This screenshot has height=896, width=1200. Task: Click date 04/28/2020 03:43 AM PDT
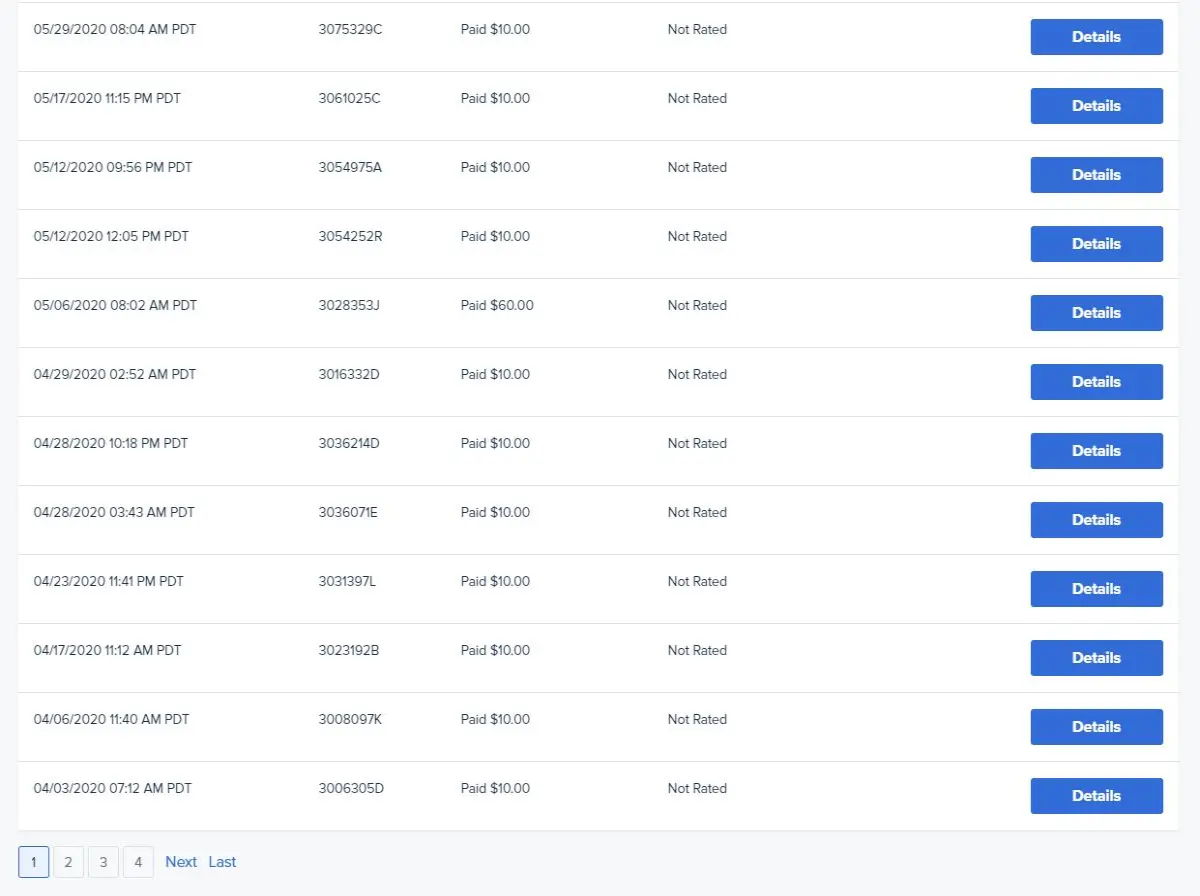click(114, 513)
